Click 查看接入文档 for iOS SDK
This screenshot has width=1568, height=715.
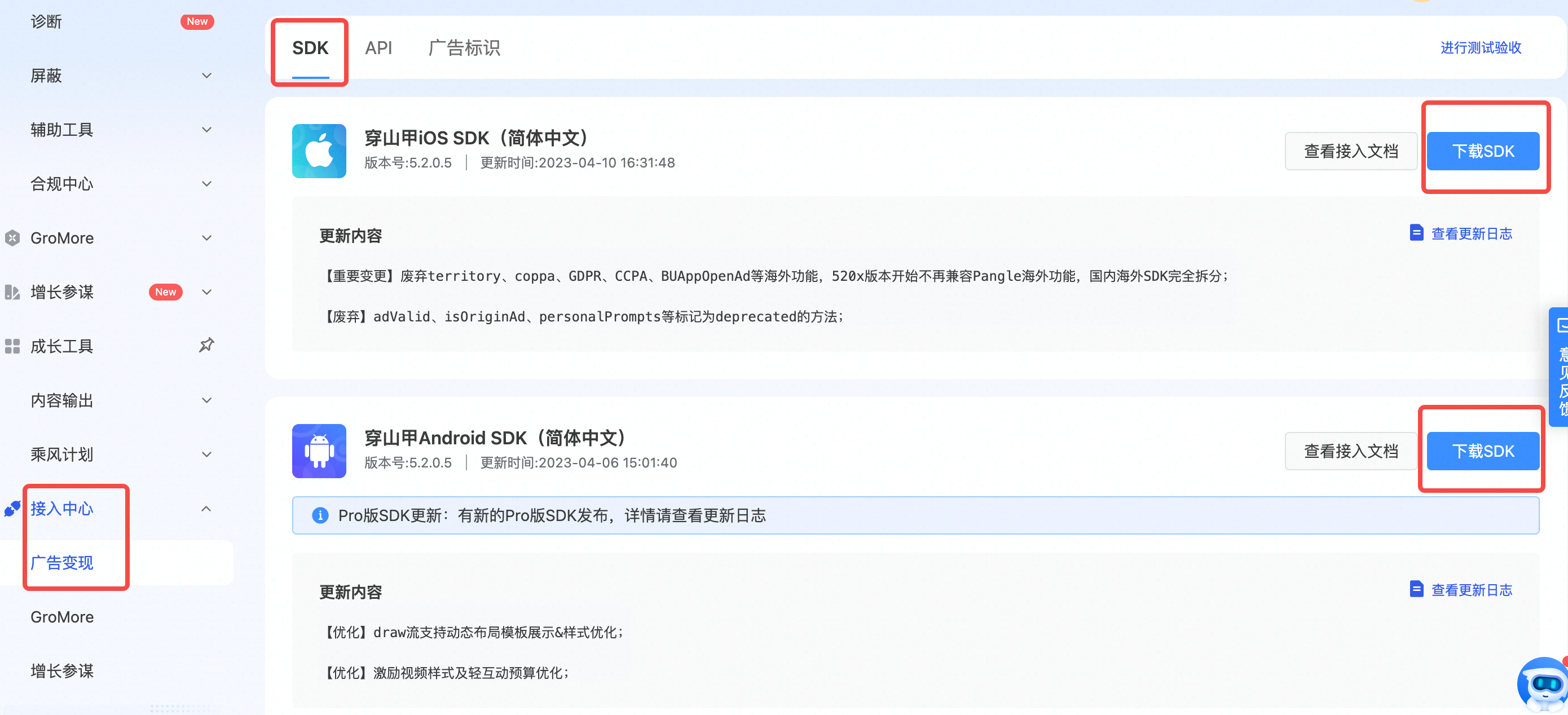tap(1351, 151)
